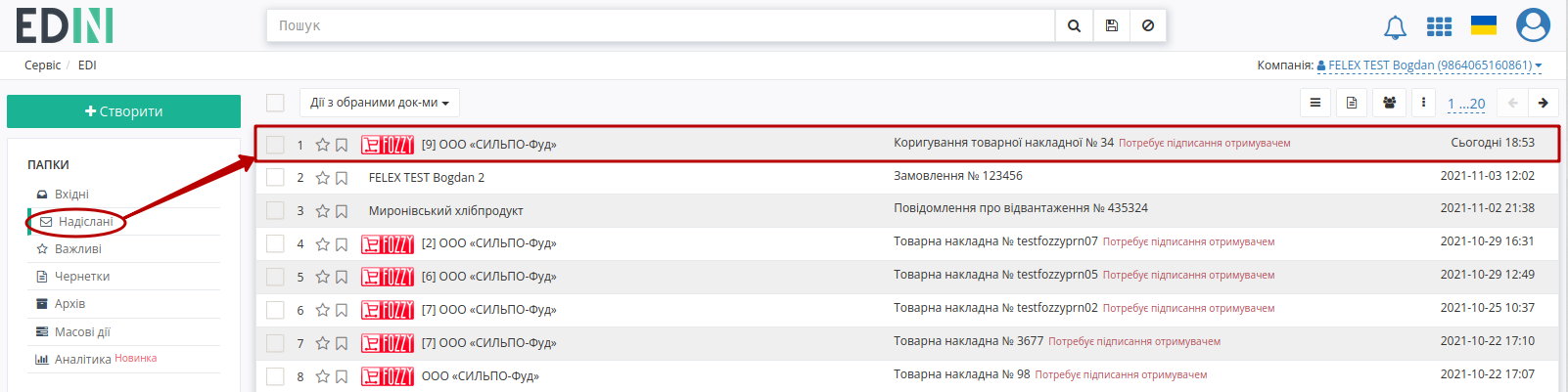This screenshot has height=392, width=1568.
Task: Check the box for row 3
Action: coord(275,211)
